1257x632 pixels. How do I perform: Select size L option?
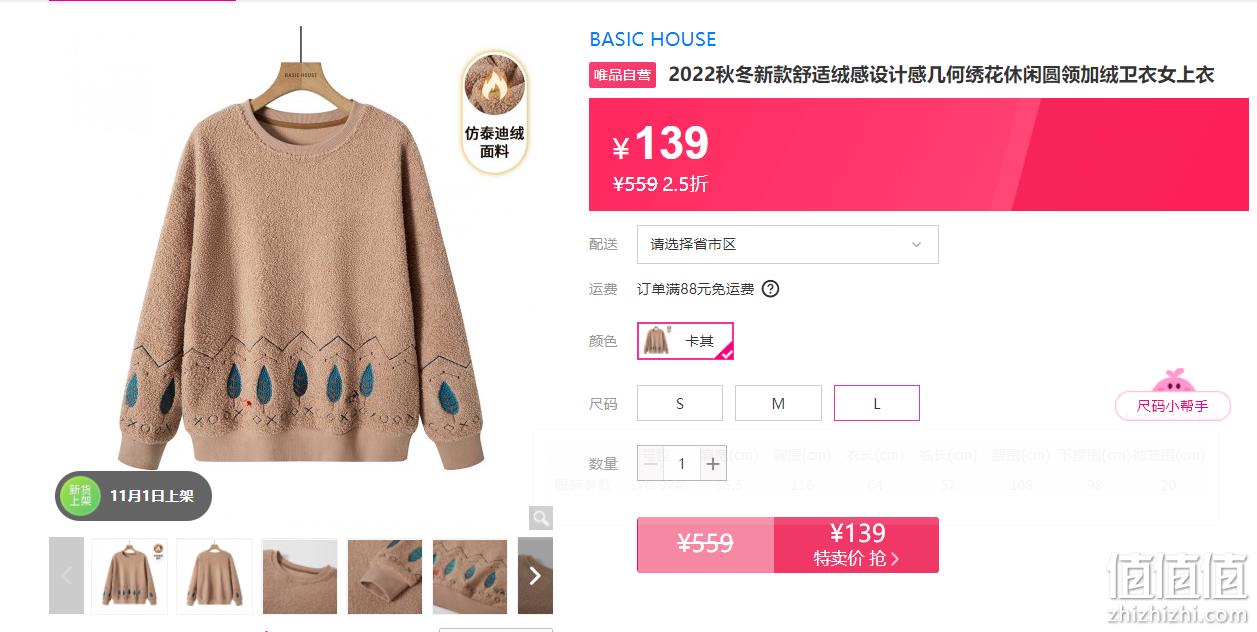[877, 403]
